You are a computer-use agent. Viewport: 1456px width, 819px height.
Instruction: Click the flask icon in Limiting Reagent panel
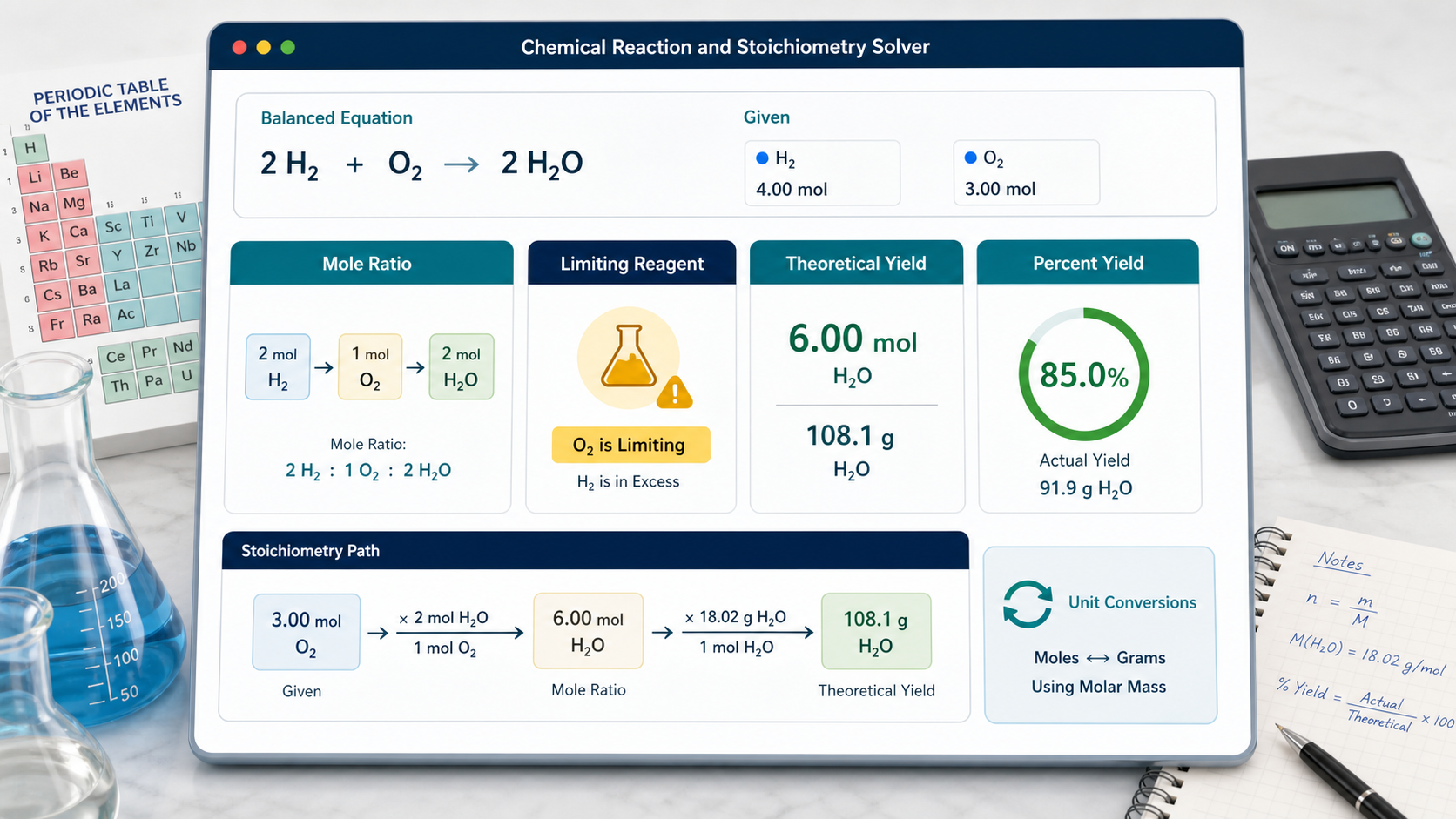point(628,355)
